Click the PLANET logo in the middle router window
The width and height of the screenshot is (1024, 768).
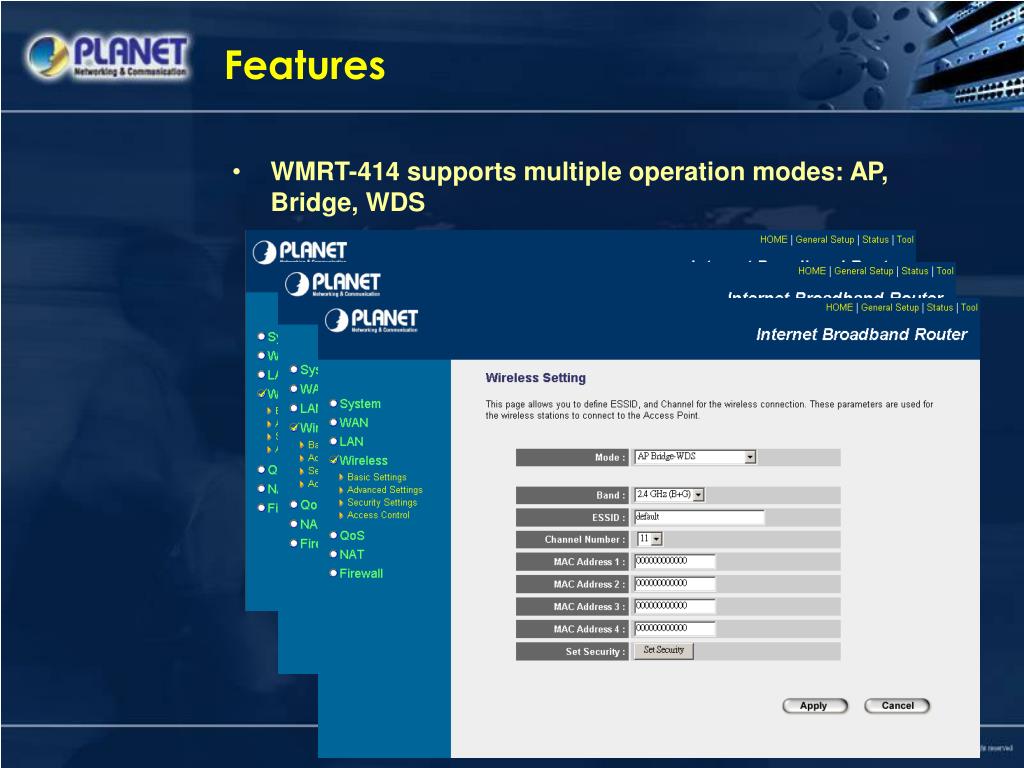click(332, 283)
